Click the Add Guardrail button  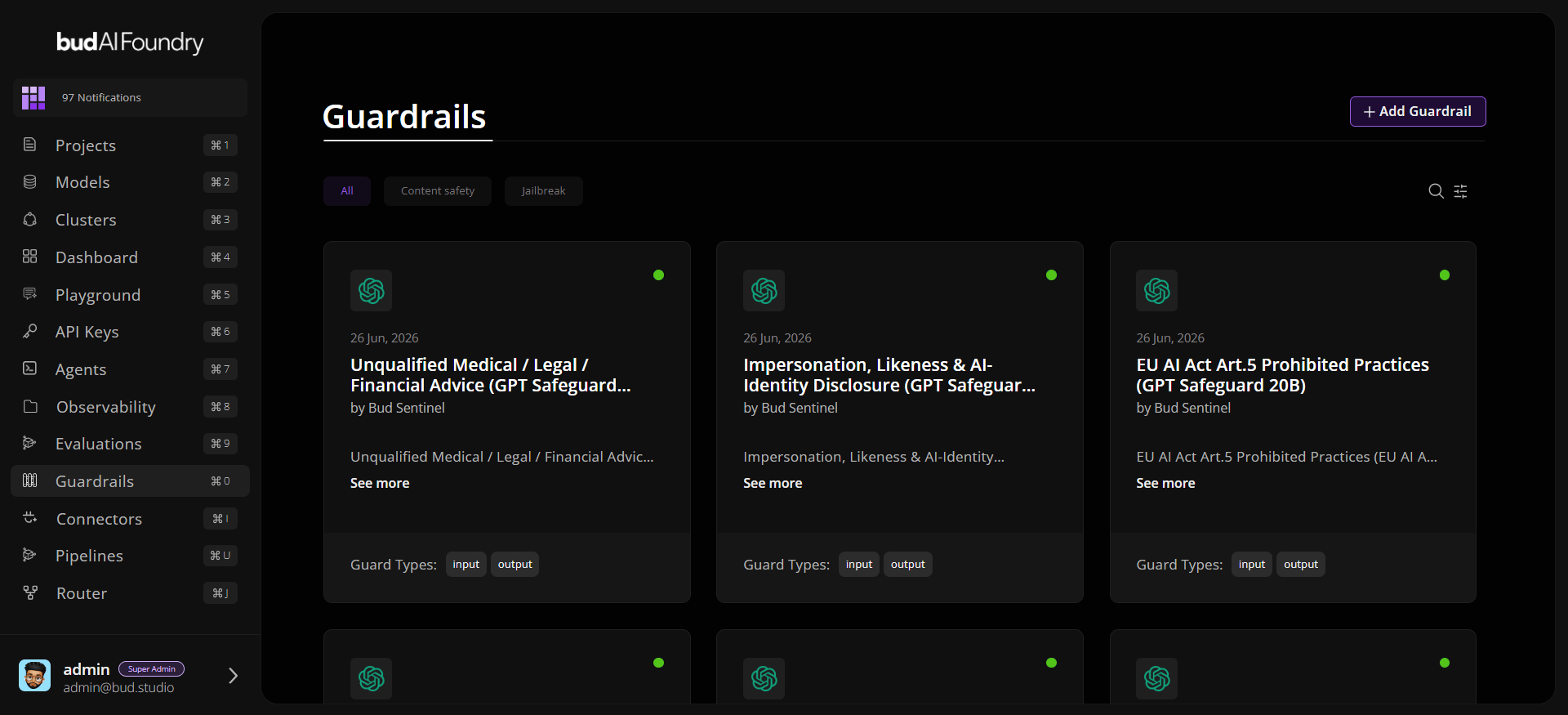1418,111
